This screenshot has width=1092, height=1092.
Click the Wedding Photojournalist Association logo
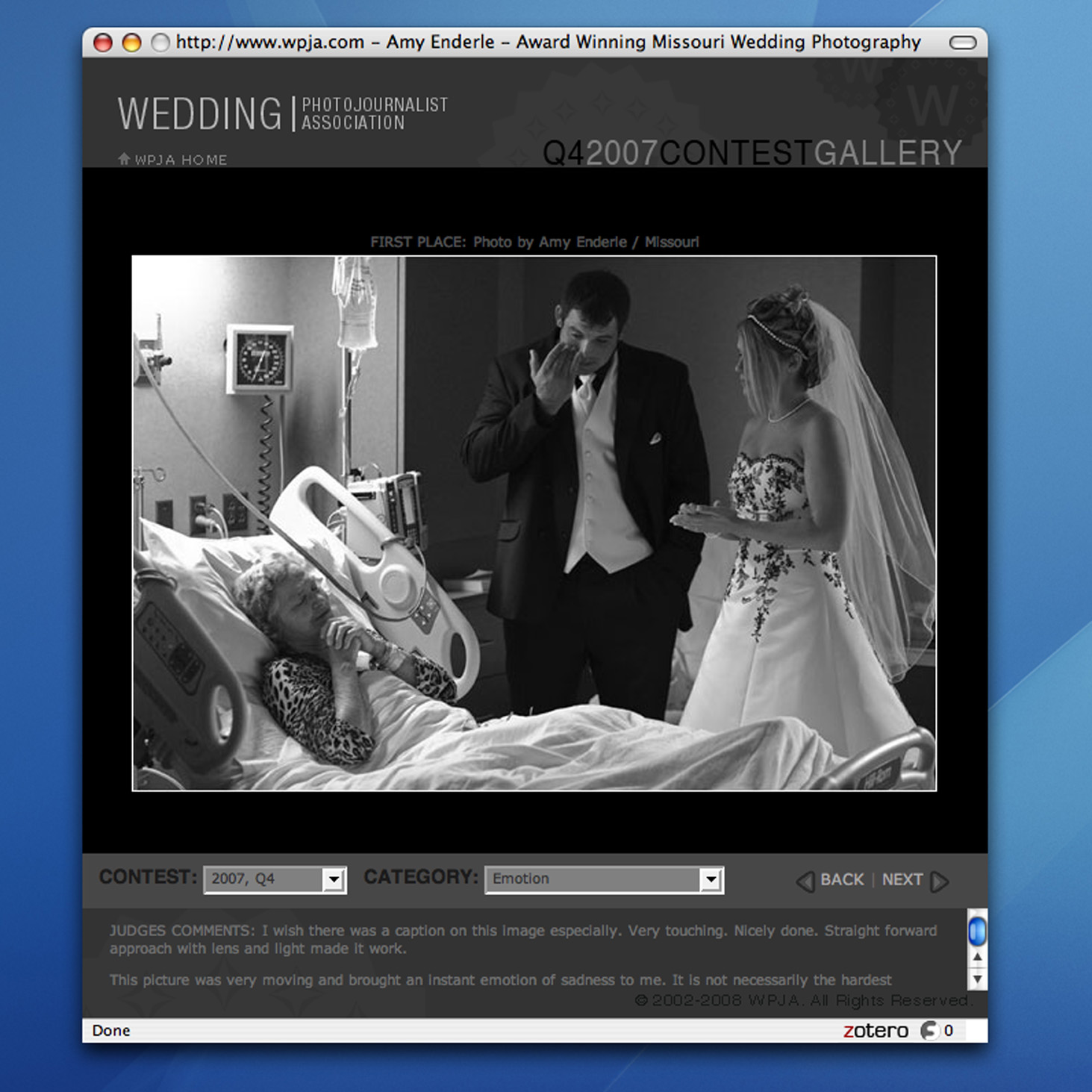[283, 113]
